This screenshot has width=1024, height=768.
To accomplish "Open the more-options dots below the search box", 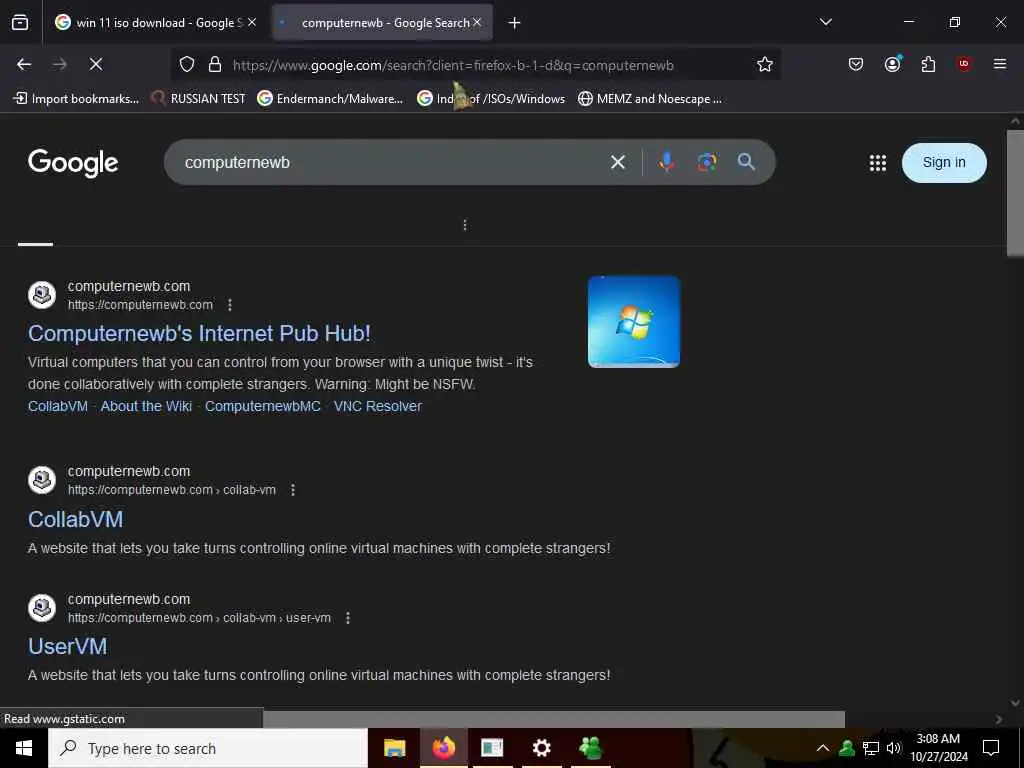I will 465,225.
